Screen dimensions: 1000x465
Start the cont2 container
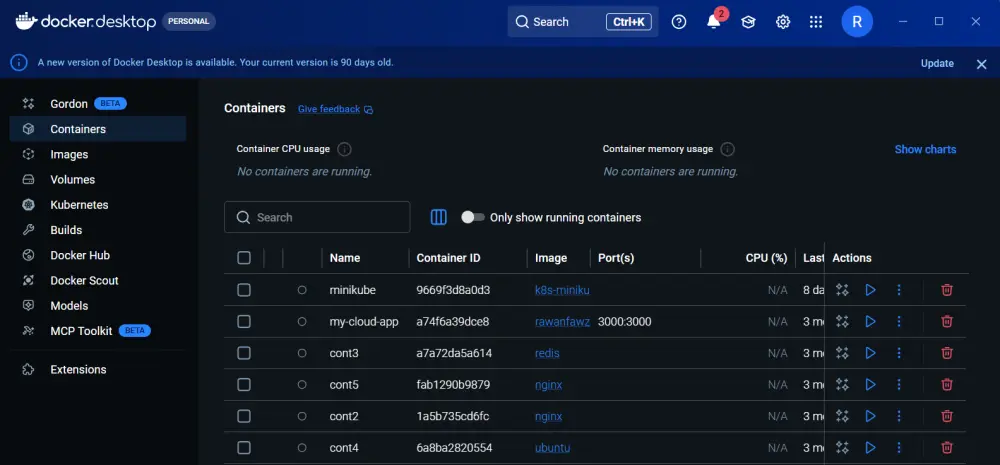pyautogui.click(x=871, y=416)
